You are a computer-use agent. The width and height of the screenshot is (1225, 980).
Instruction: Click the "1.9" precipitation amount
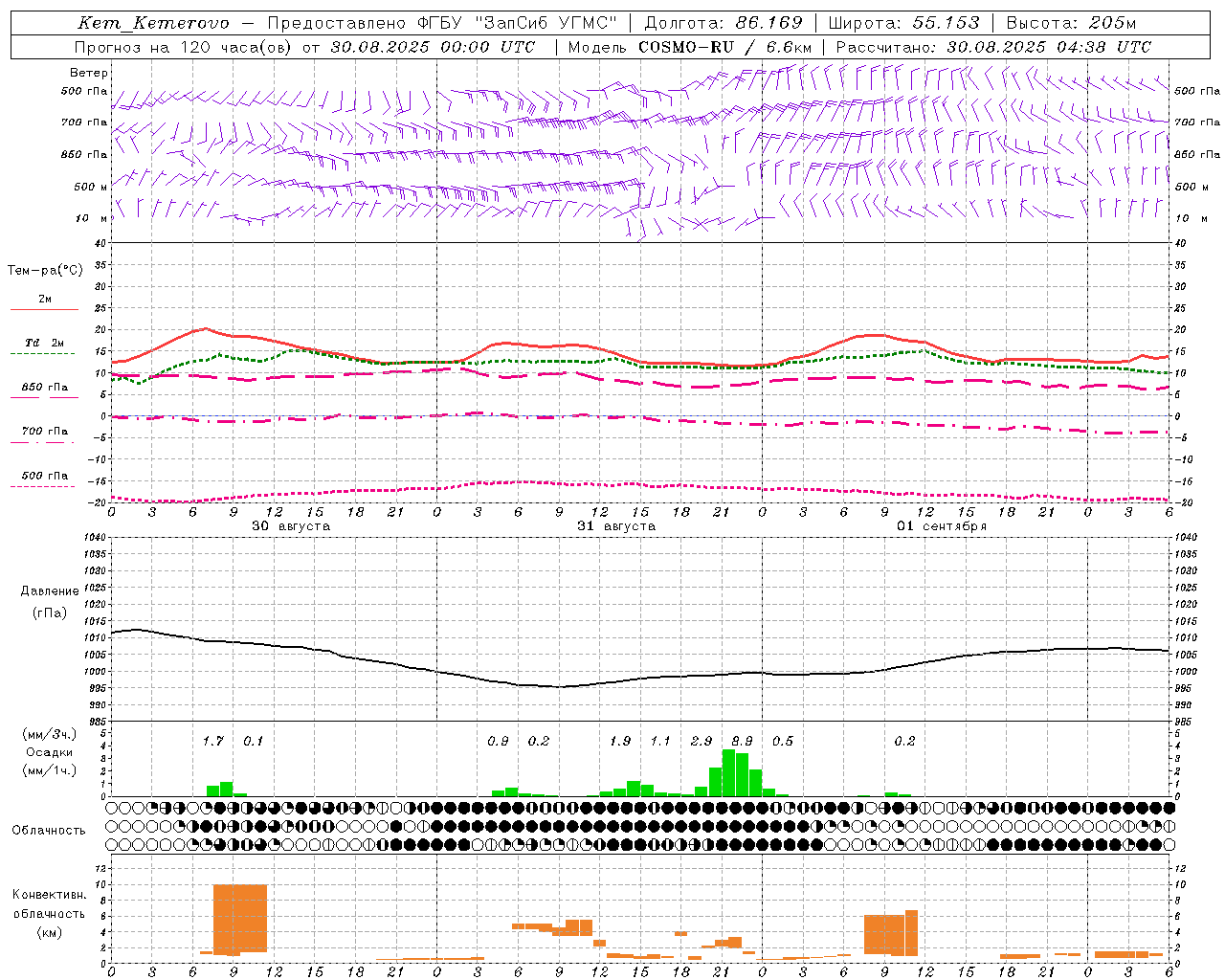(620, 741)
